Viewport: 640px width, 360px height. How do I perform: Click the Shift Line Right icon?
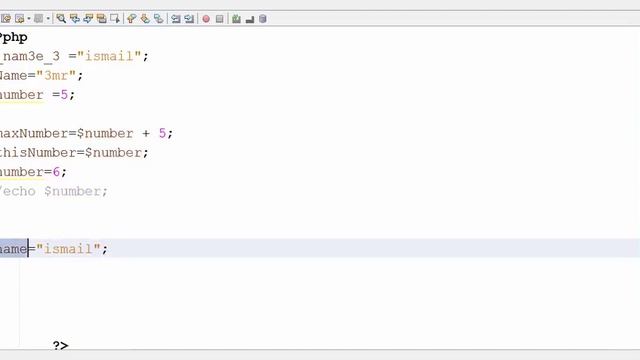(x=189, y=19)
